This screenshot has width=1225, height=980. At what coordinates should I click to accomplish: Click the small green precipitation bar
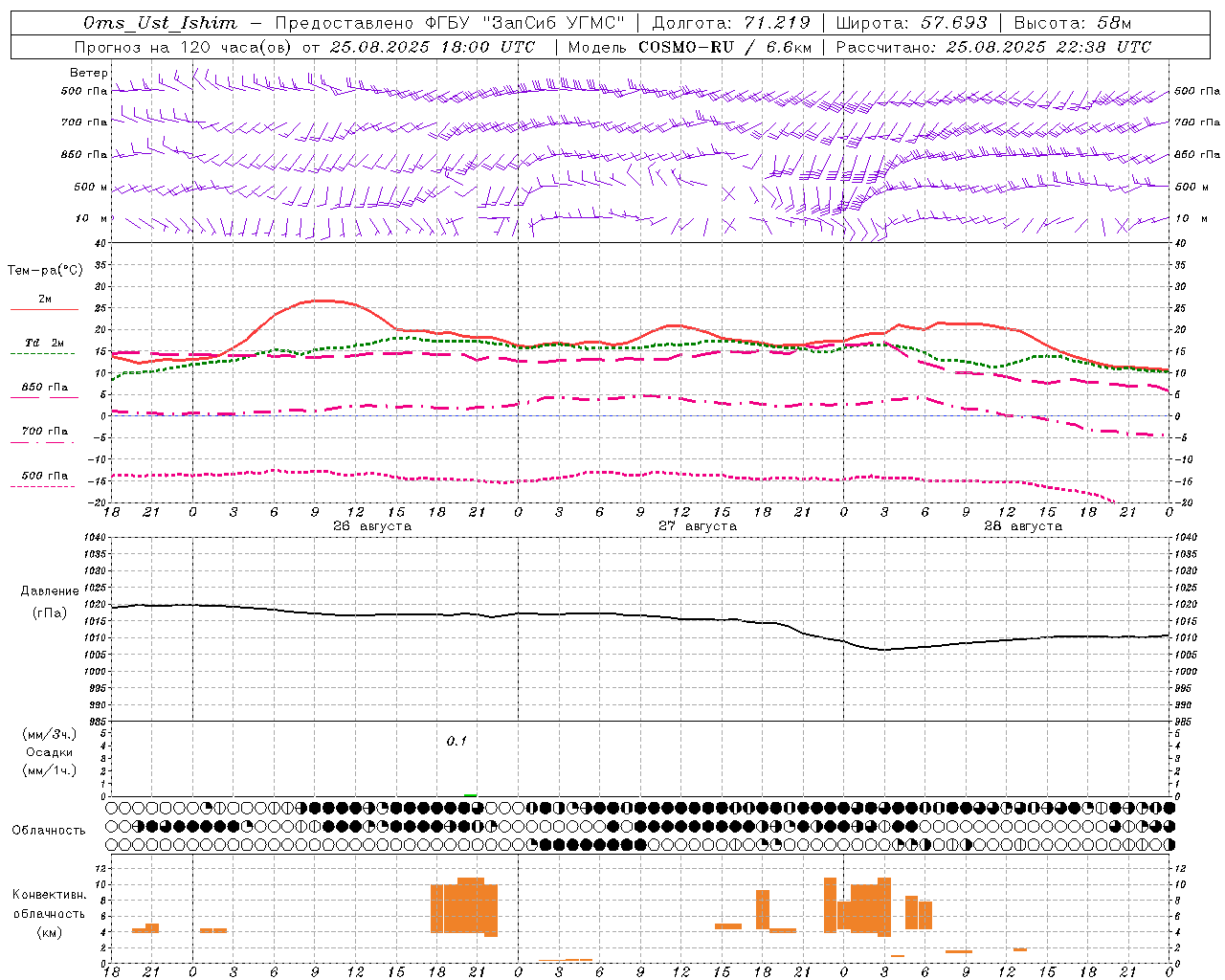(x=470, y=794)
